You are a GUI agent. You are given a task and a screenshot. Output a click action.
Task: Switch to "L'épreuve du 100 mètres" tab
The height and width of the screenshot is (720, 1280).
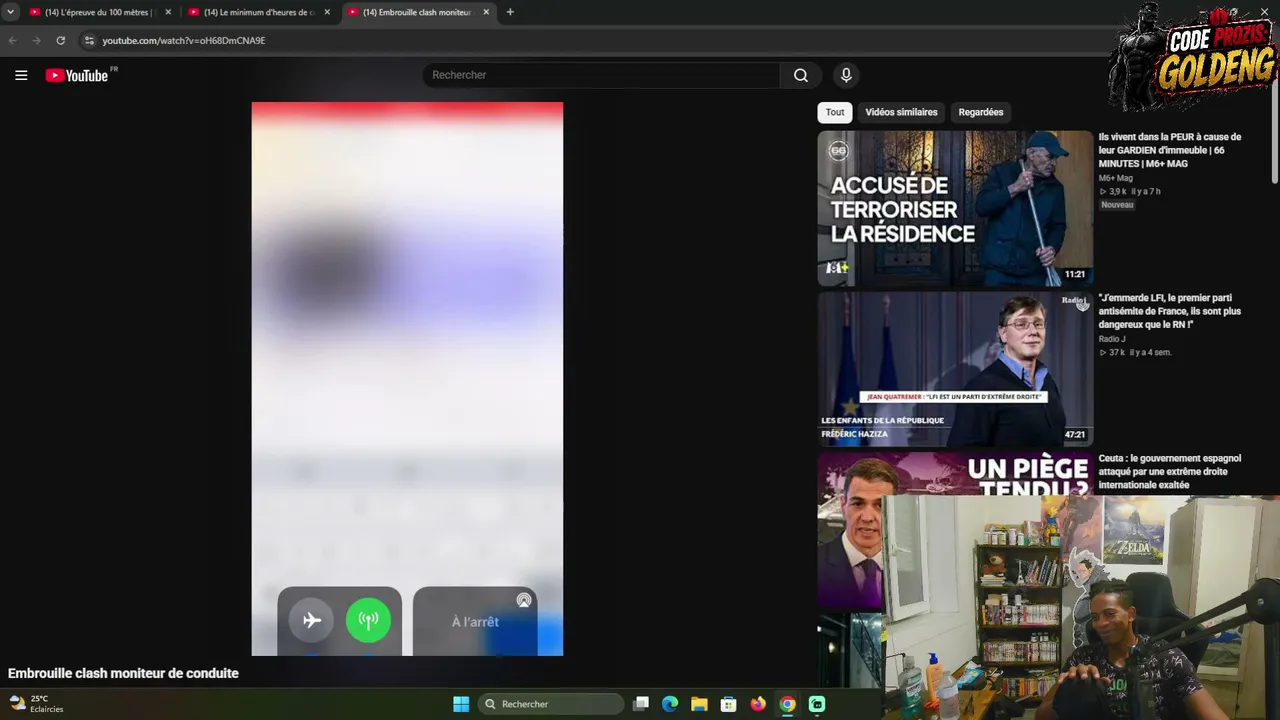click(100, 12)
